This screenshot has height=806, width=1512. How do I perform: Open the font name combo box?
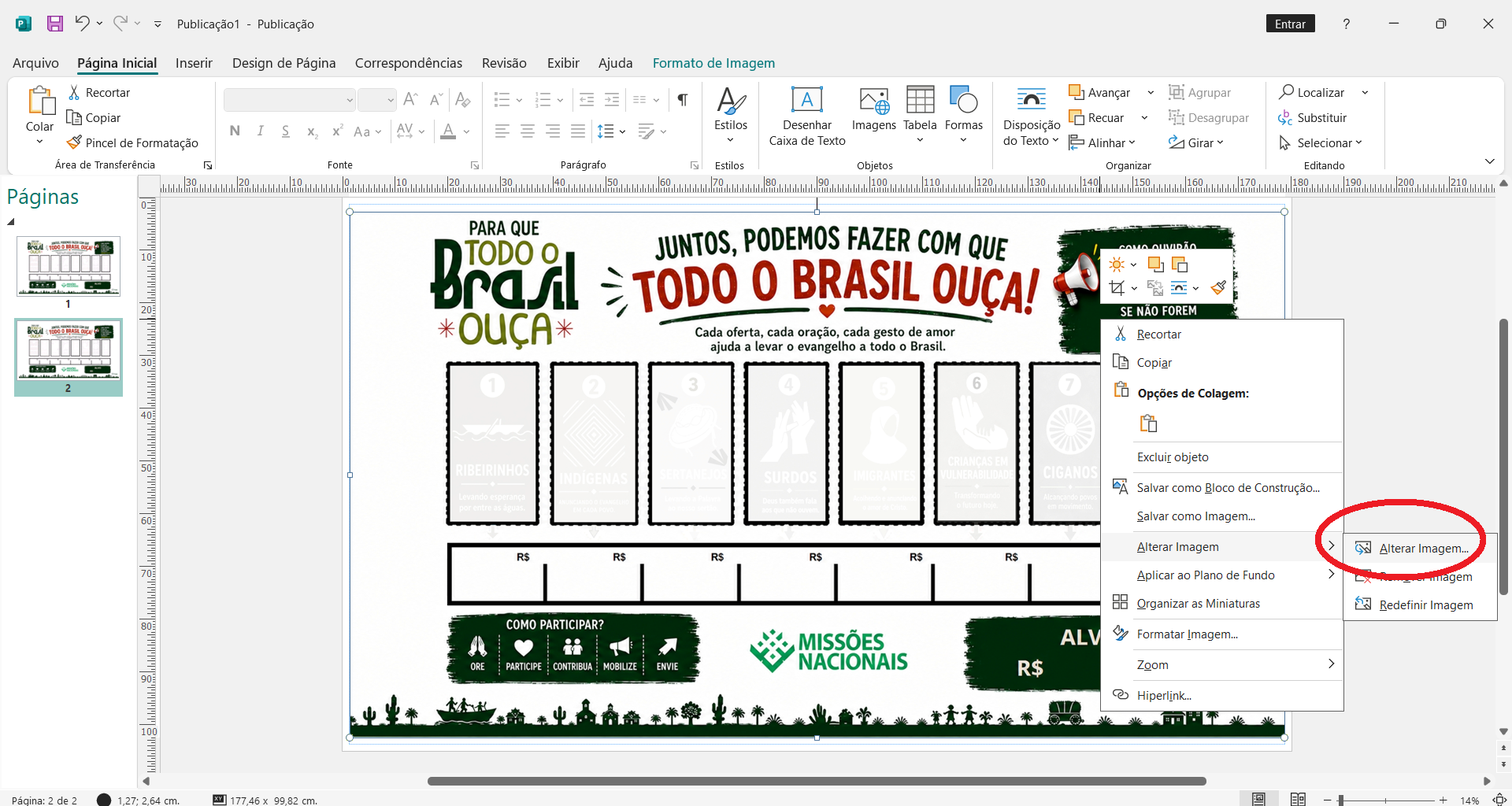coord(290,100)
